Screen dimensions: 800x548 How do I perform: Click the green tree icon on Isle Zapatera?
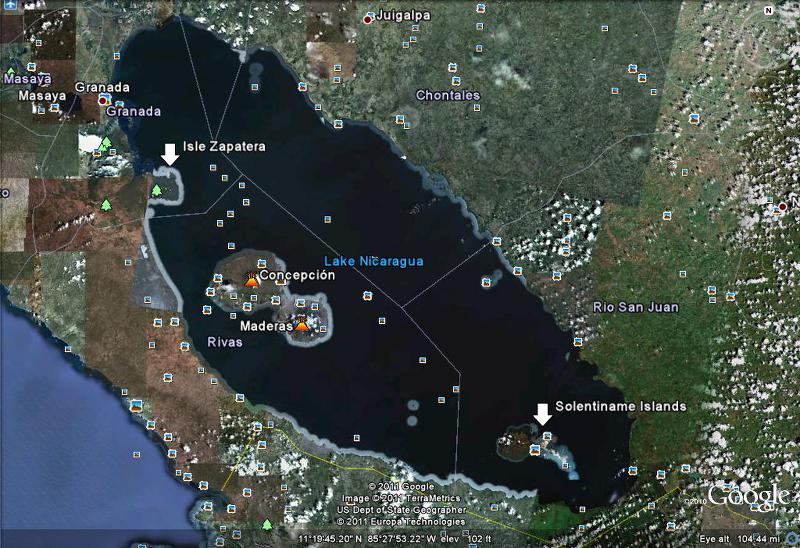pyautogui.click(x=156, y=190)
